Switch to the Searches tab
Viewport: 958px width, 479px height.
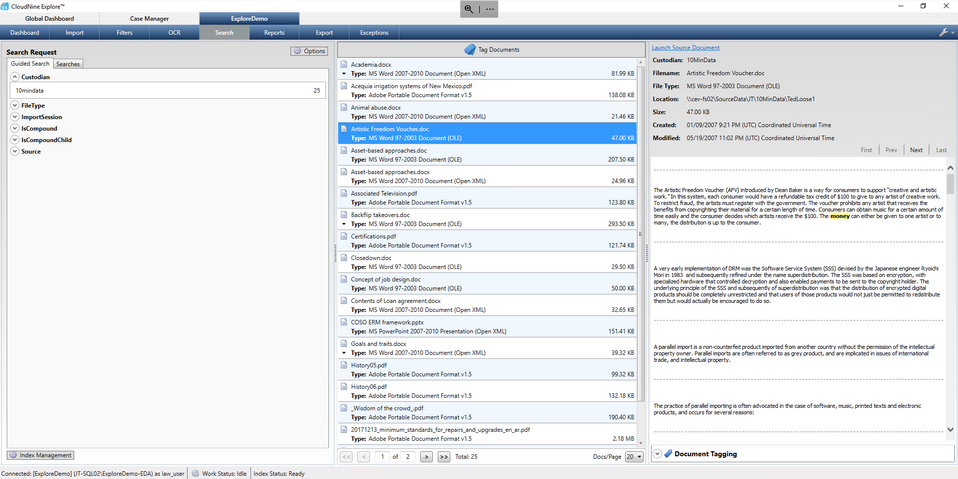[x=68, y=64]
